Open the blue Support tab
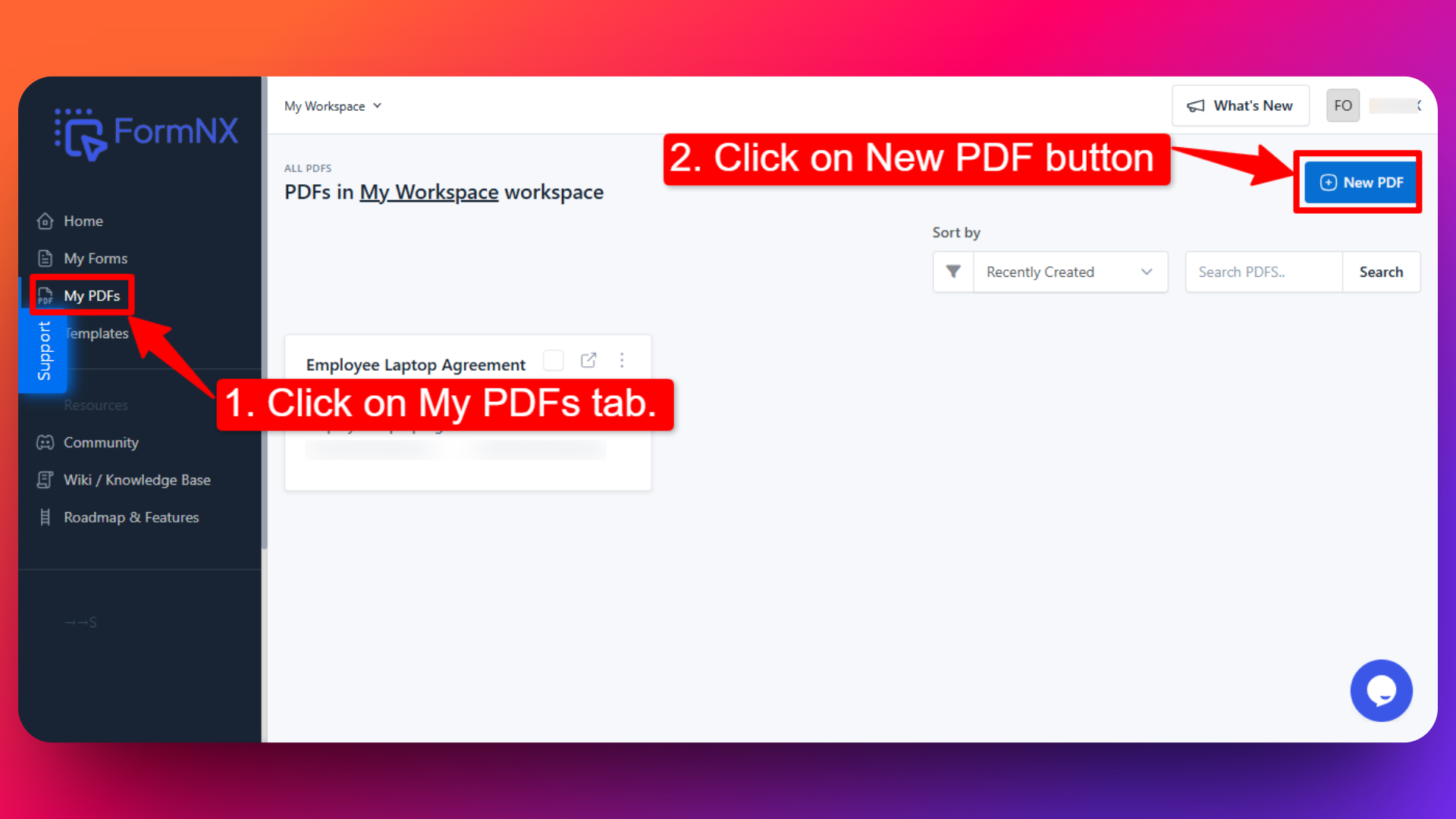The image size is (1456, 819). (43, 351)
